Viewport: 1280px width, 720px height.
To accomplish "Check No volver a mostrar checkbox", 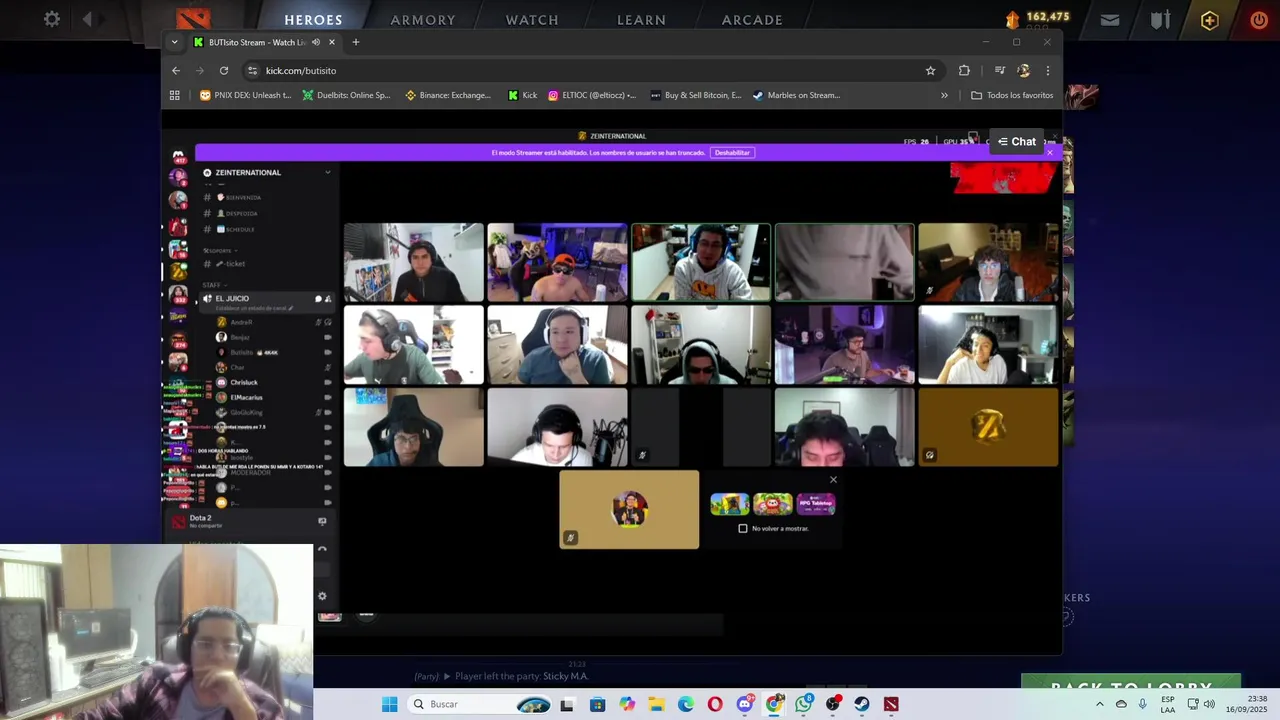I will (x=743, y=528).
